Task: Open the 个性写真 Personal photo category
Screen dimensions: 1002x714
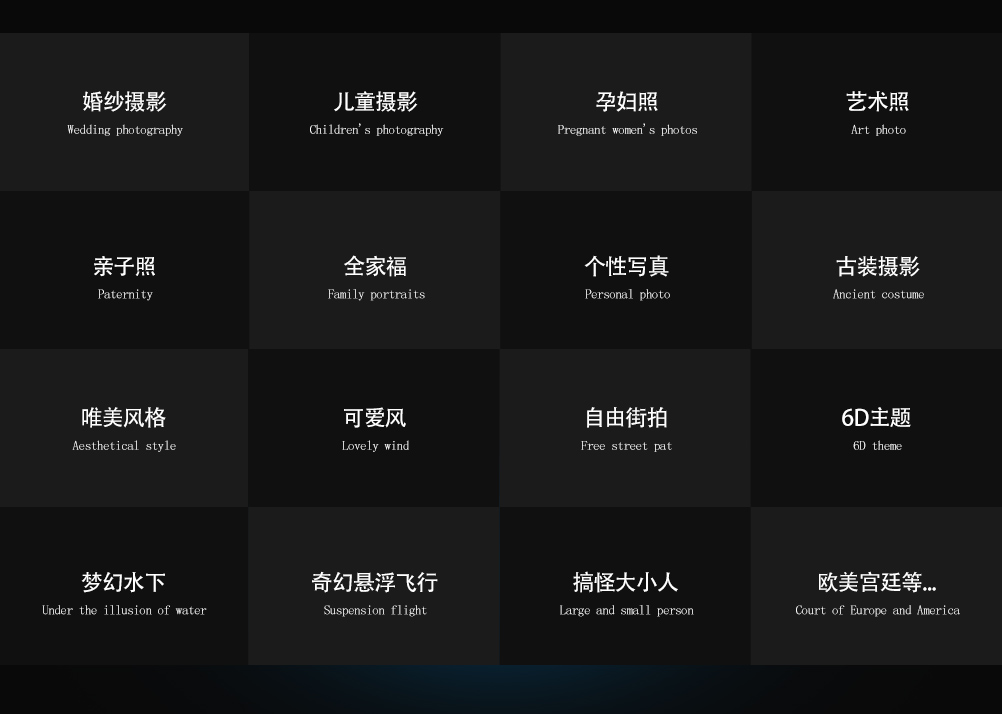Action: point(626,270)
